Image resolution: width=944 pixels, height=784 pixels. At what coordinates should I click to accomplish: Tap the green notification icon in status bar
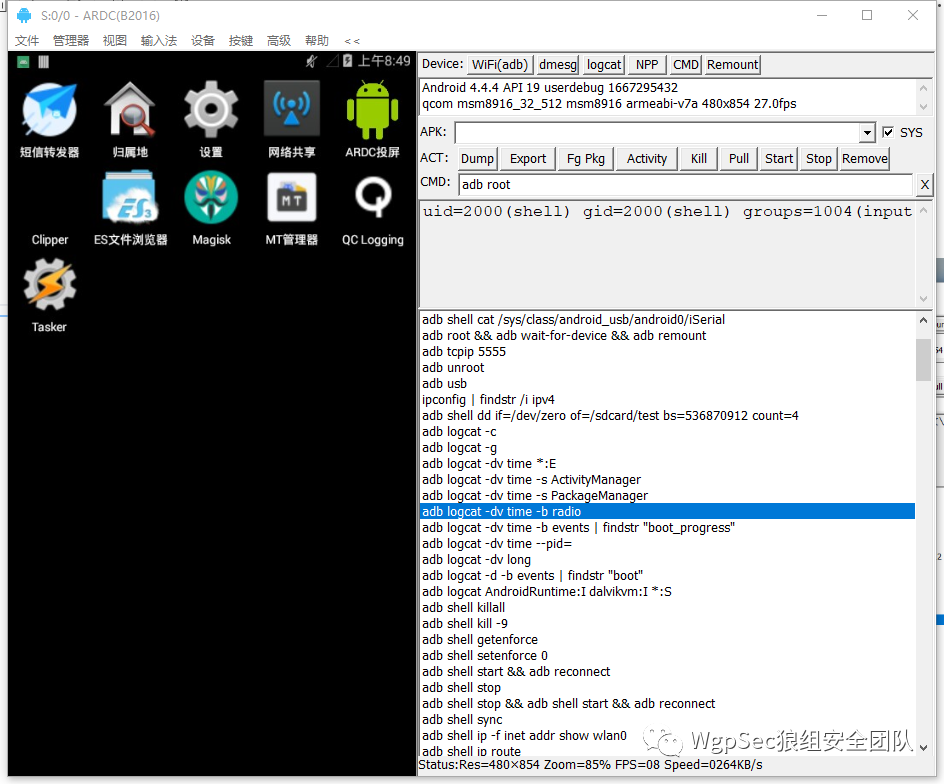click(23, 61)
